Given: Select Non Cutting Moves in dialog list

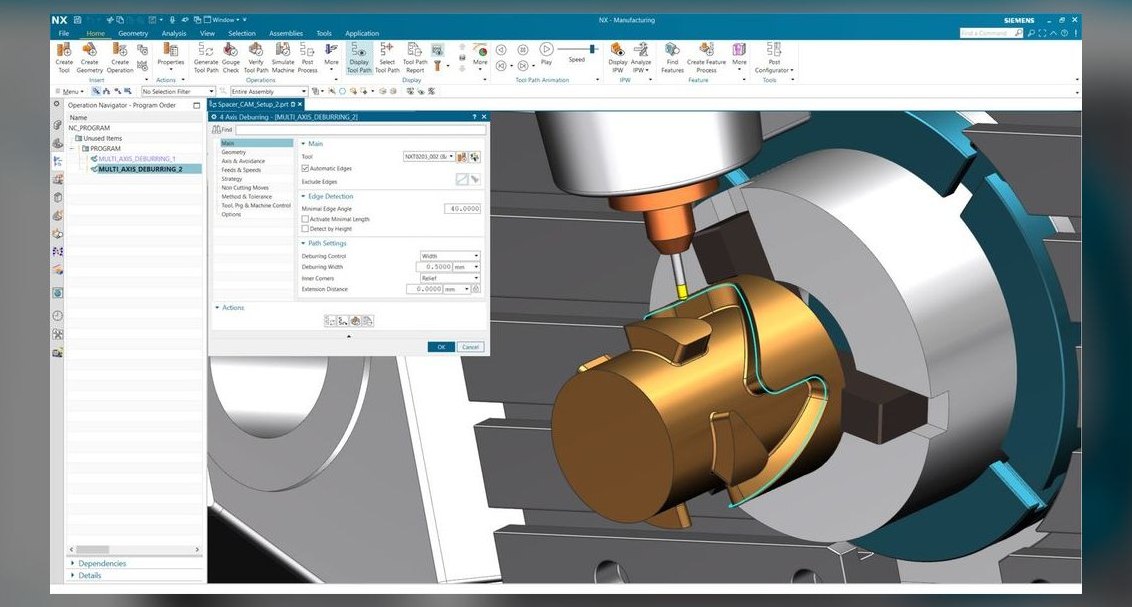Looking at the screenshot, I should point(245,188).
